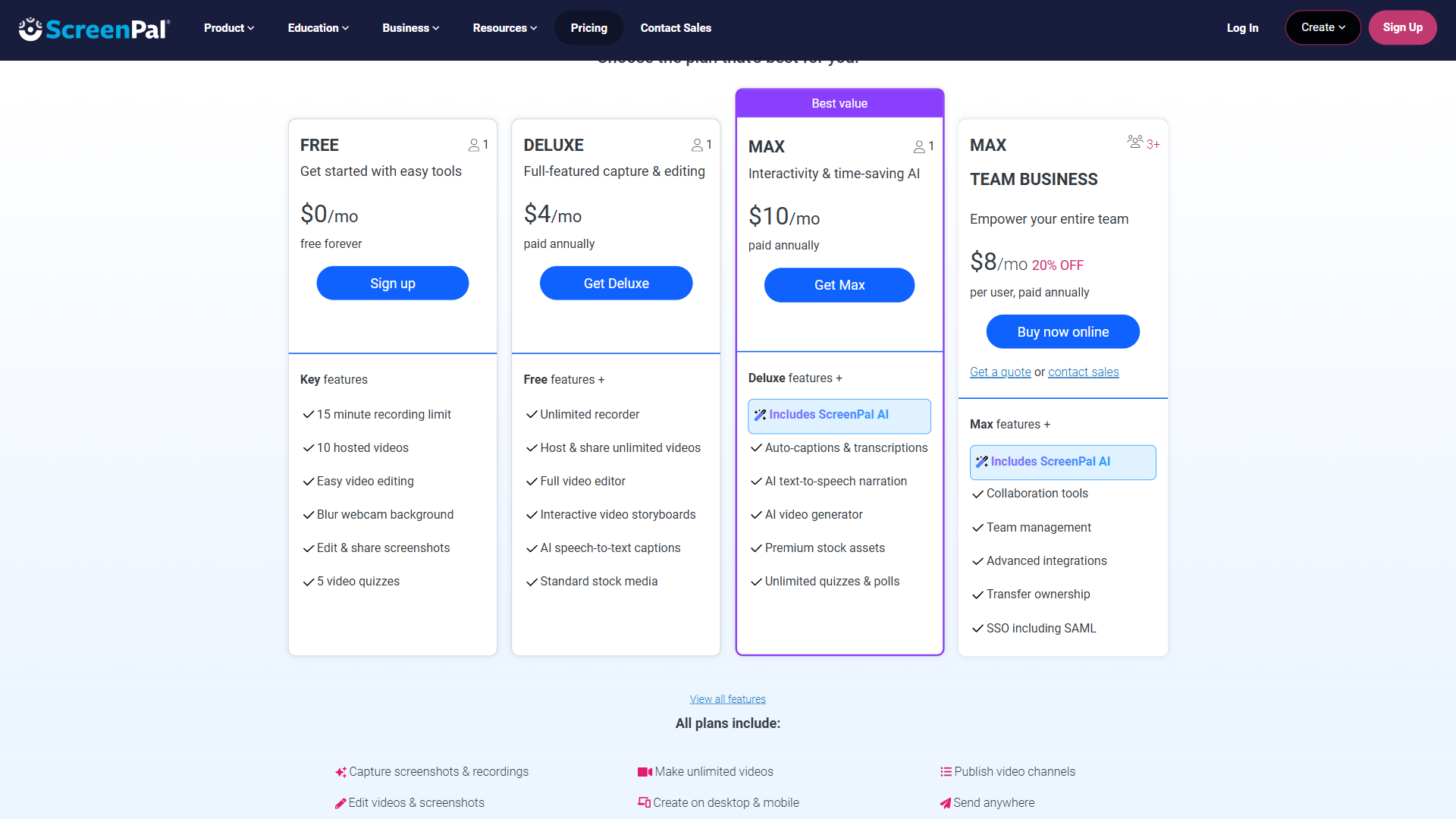The image size is (1456, 819).
Task: Expand the Product menu
Action: pyautogui.click(x=229, y=28)
